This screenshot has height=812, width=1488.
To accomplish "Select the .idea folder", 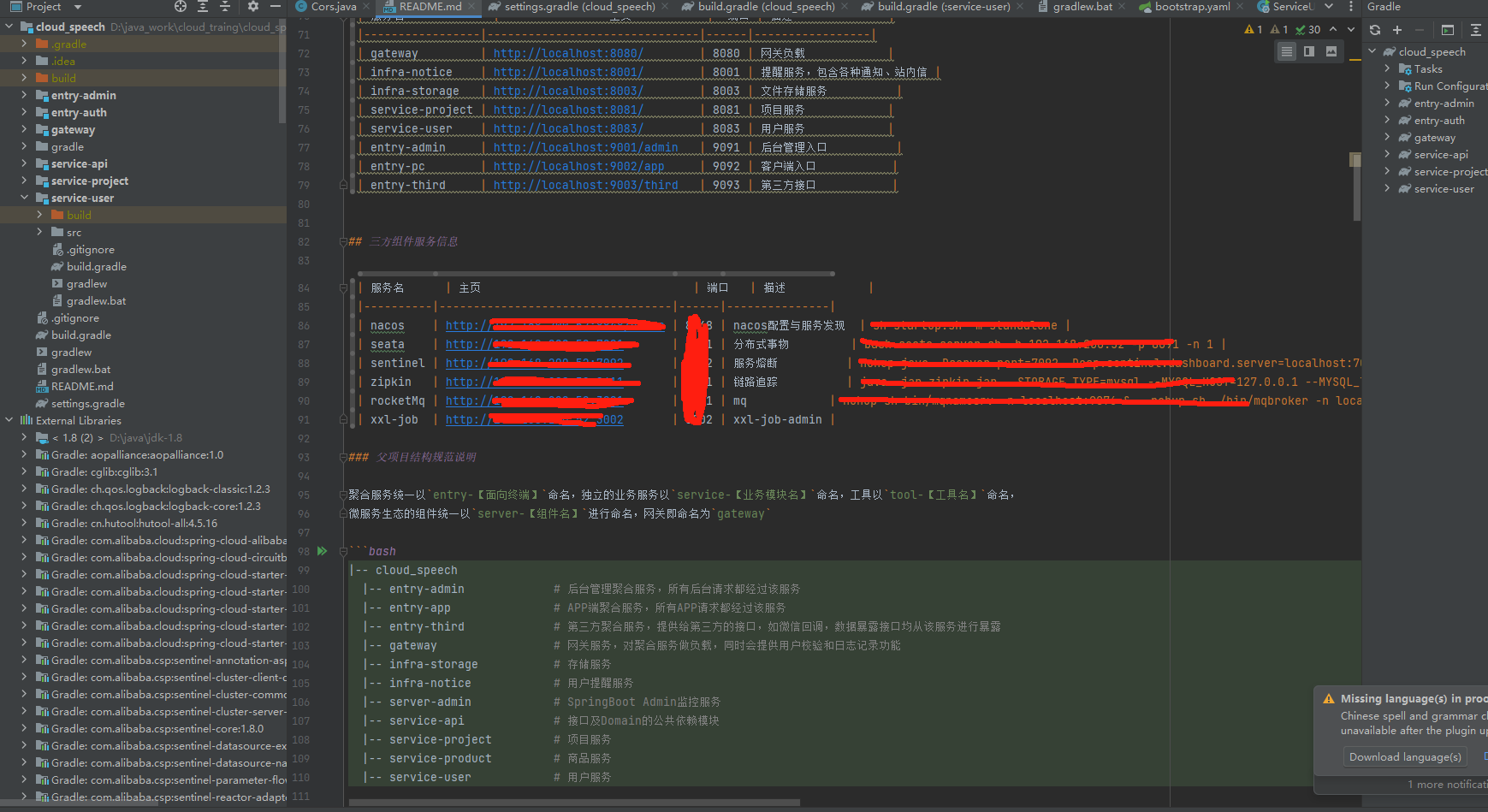I will pos(62,61).
